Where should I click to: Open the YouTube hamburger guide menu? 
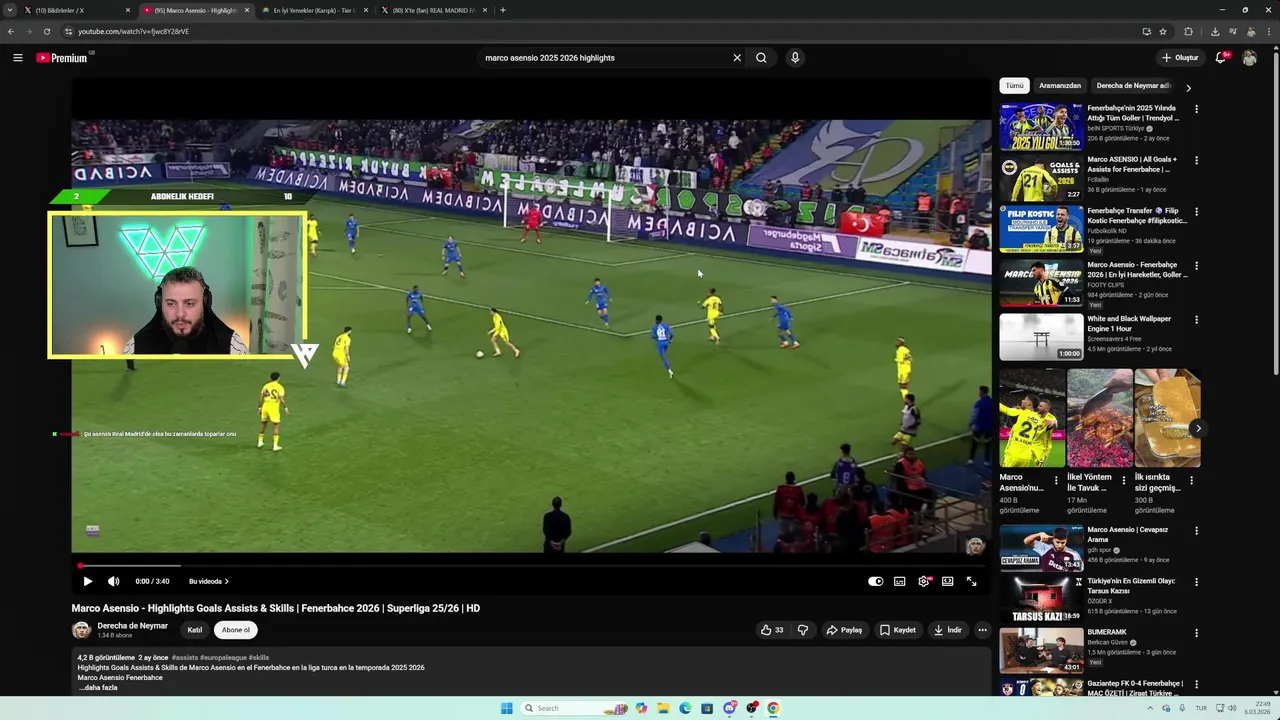click(17, 58)
